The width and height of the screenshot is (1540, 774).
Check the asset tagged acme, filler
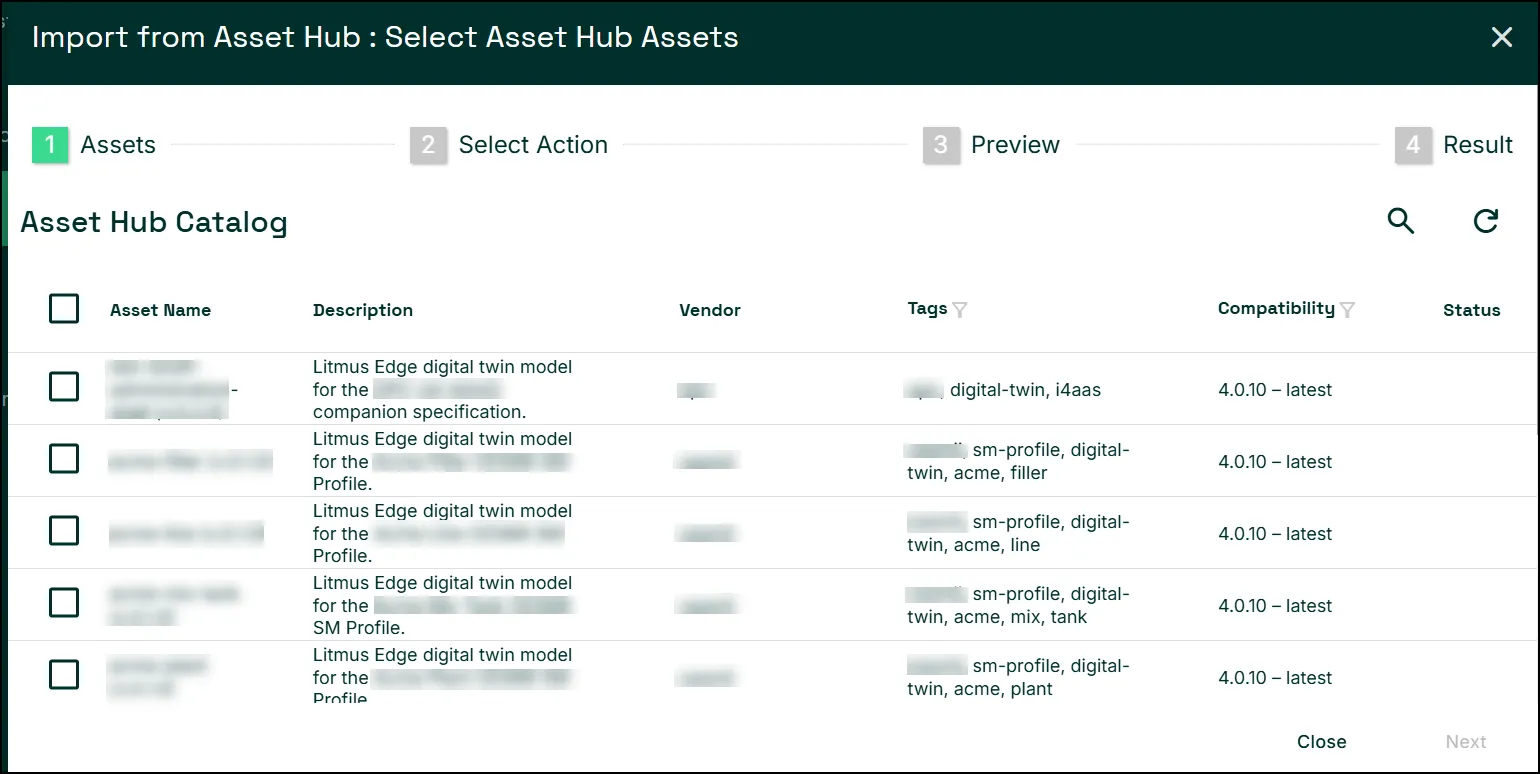point(64,458)
